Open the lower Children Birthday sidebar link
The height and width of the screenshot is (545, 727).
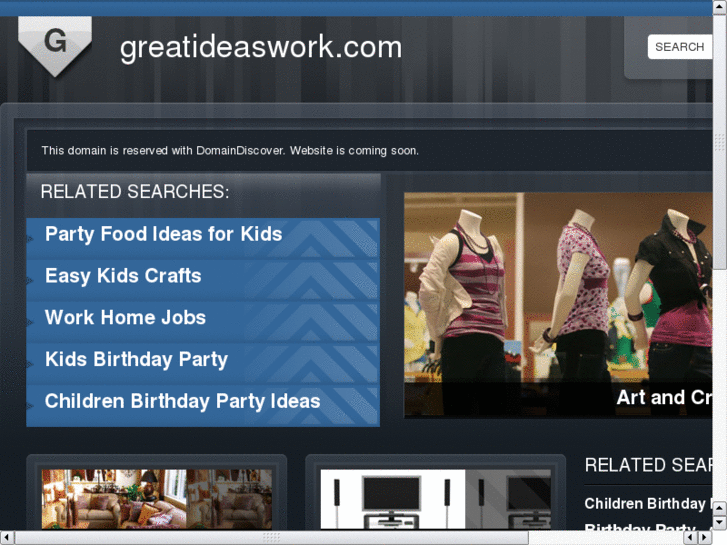648,503
